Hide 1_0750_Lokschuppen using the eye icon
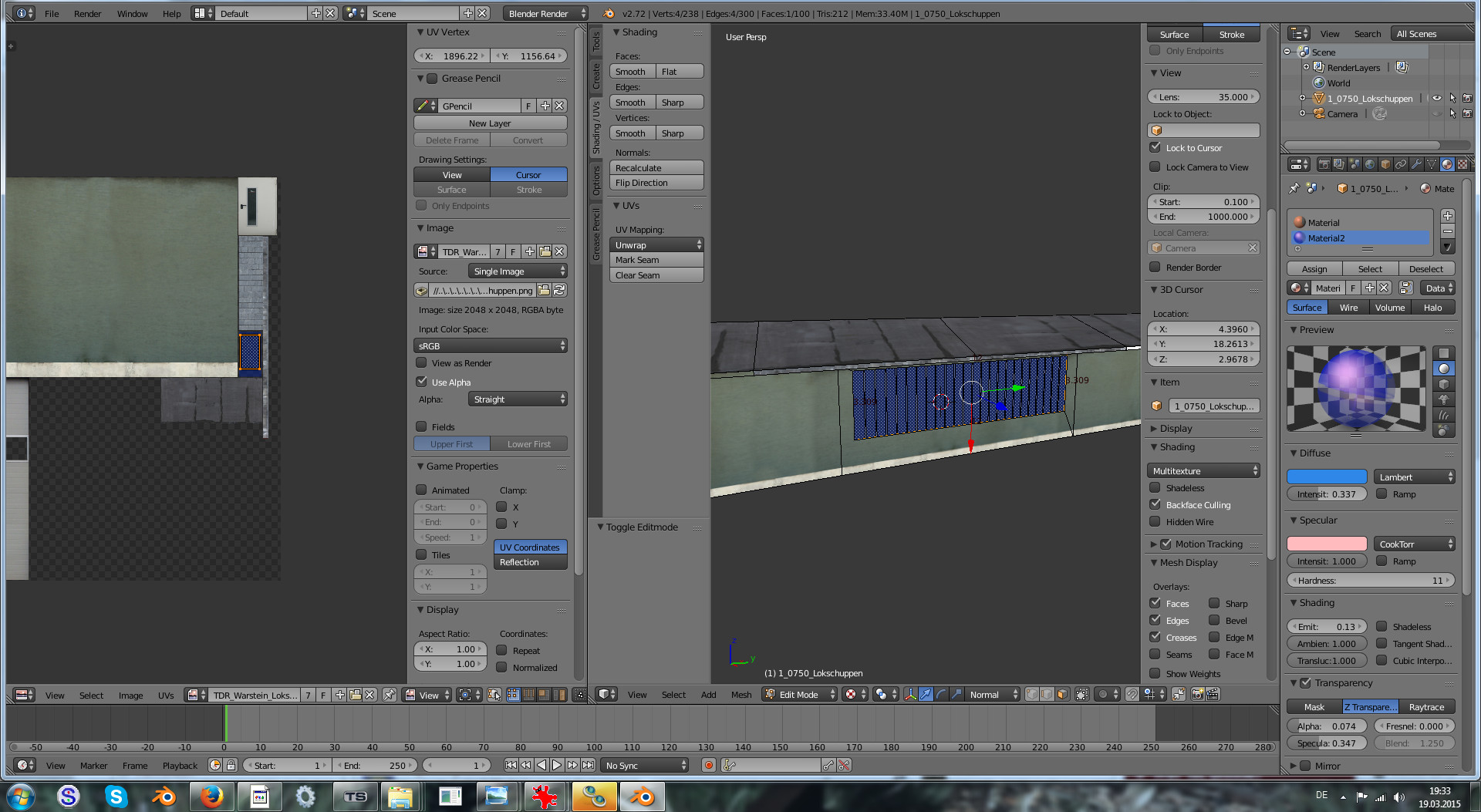 click(1436, 99)
